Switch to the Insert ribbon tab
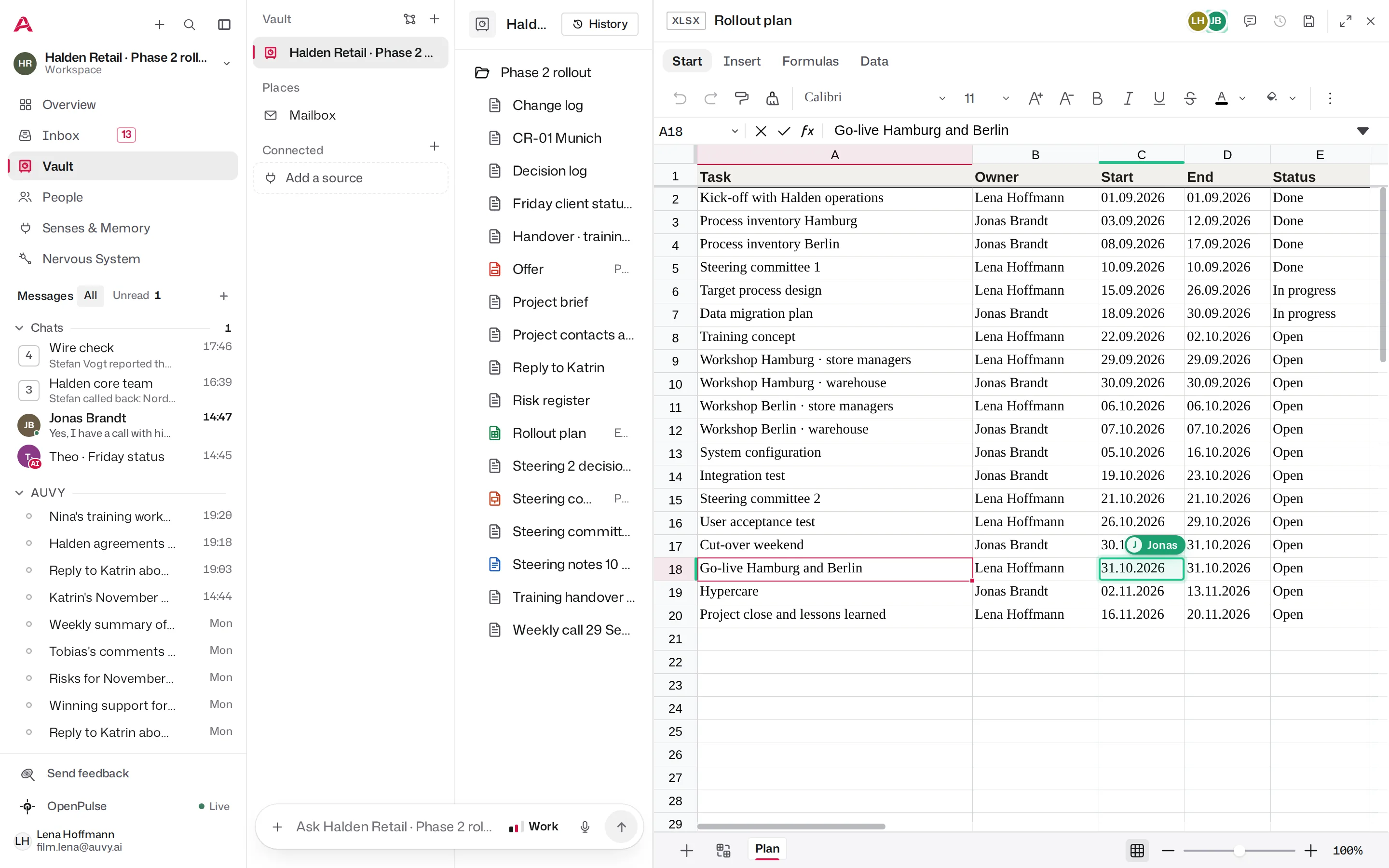The image size is (1389, 868). 742,61
